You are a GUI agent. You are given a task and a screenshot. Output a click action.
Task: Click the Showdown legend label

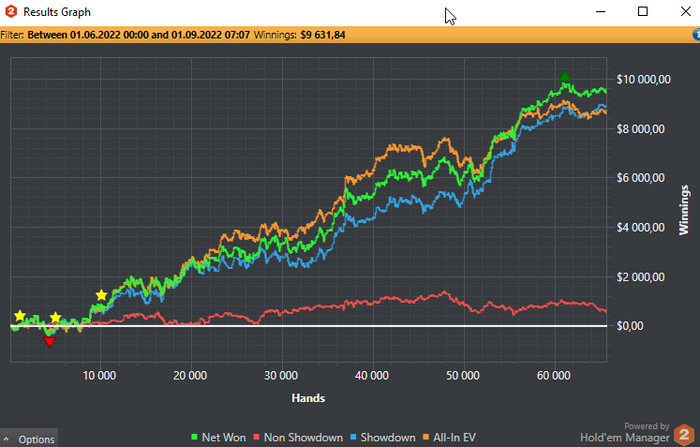coord(388,438)
